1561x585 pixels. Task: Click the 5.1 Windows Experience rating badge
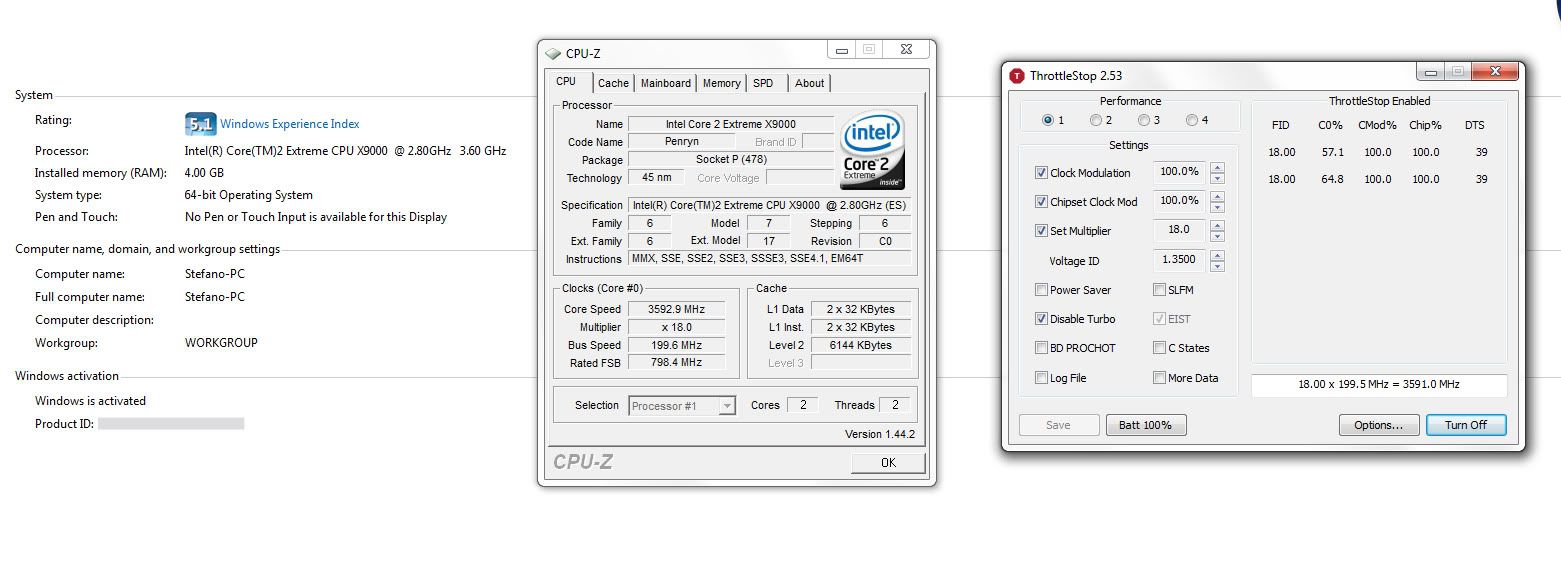(200, 124)
